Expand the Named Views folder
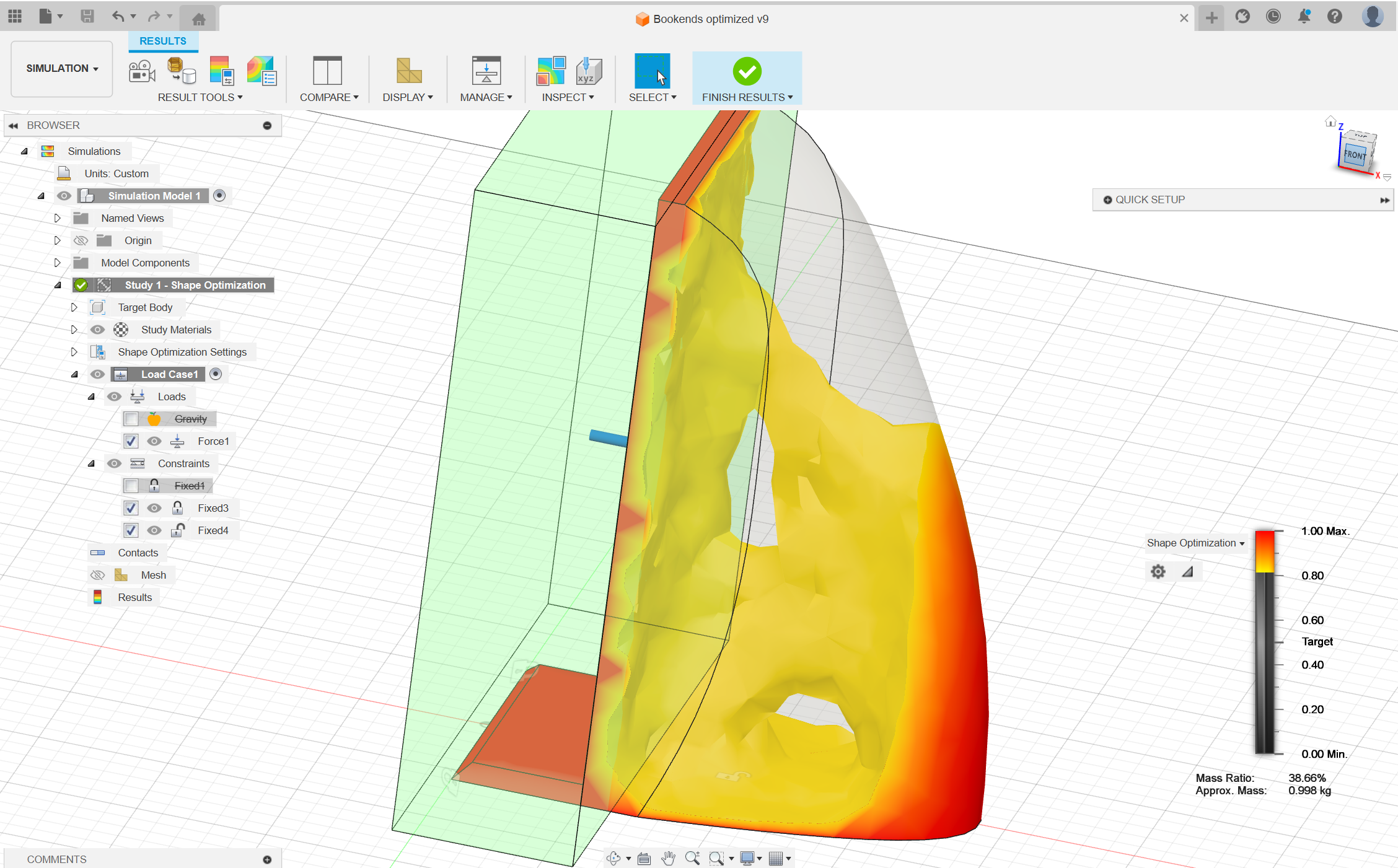 point(57,218)
